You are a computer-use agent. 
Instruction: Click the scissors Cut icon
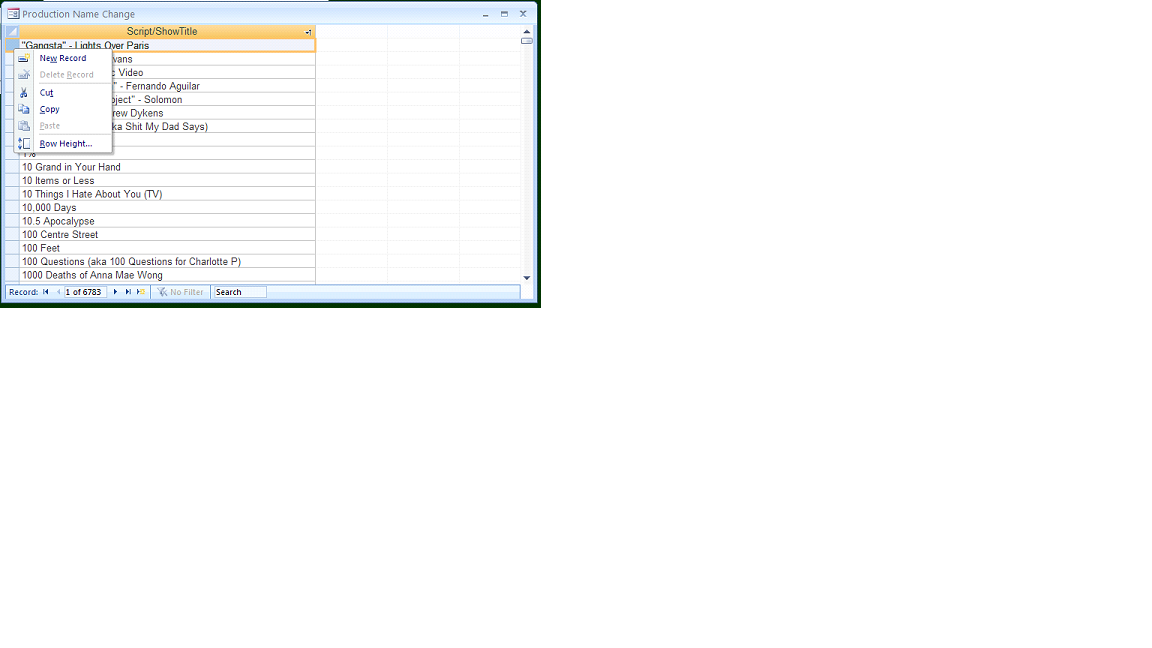click(x=24, y=93)
